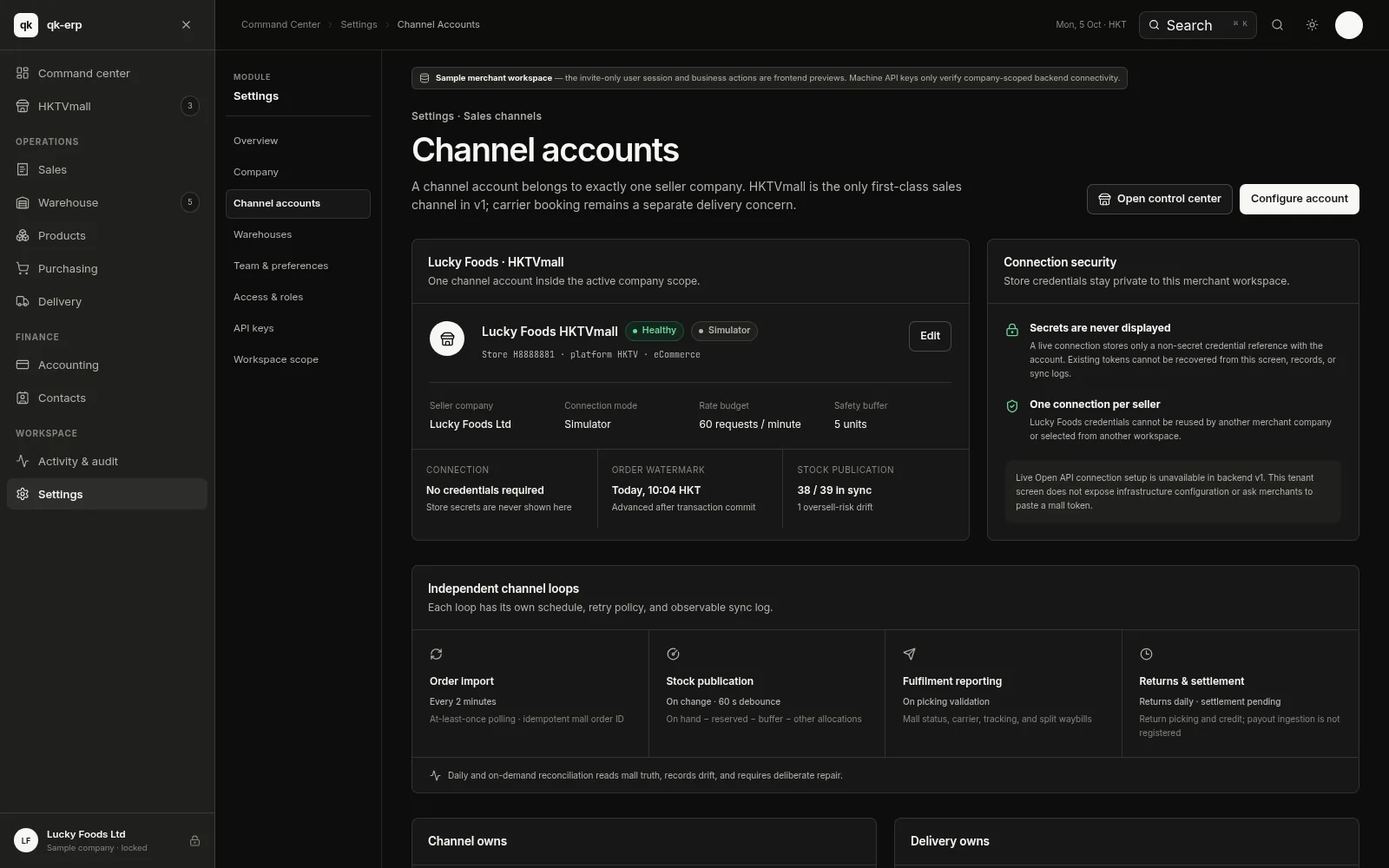This screenshot has height=868, width=1389.
Task: Click the Fulfilment reporting send icon
Action: coord(909,654)
